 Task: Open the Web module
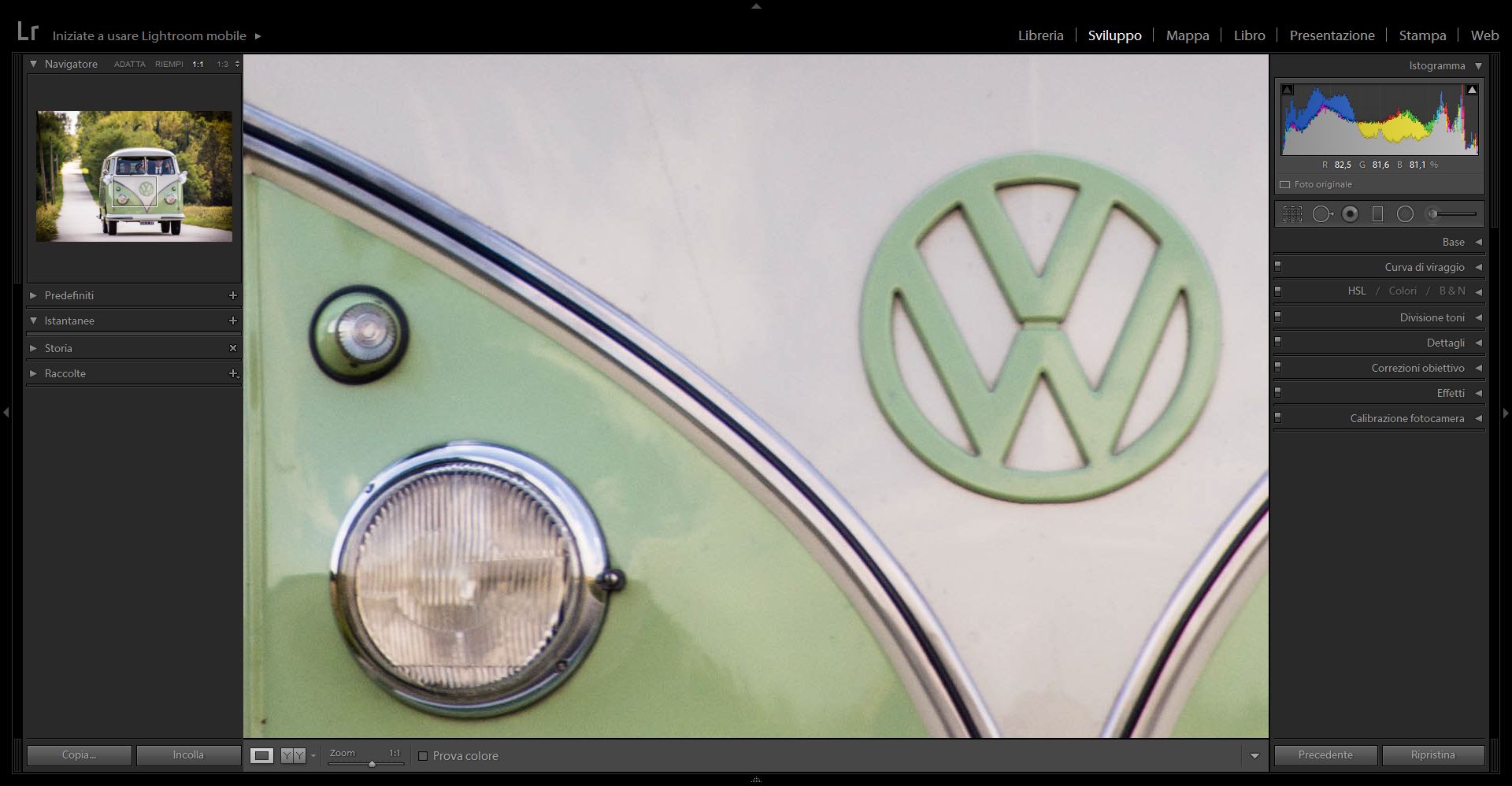tap(1484, 35)
